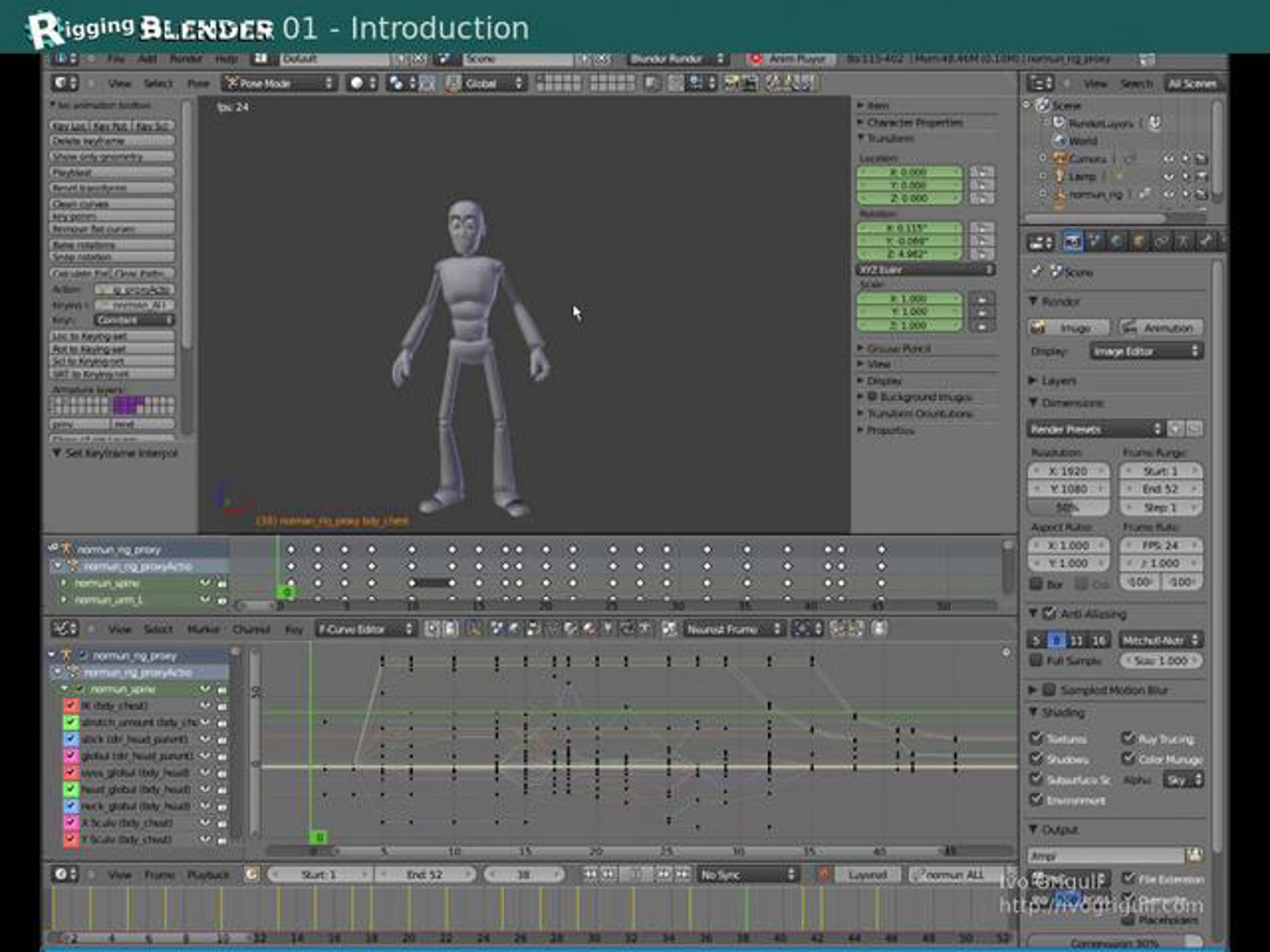Open the F-Curve Editor mode dropdown
The image size is (1270, 952).
(x=365, y=629)
